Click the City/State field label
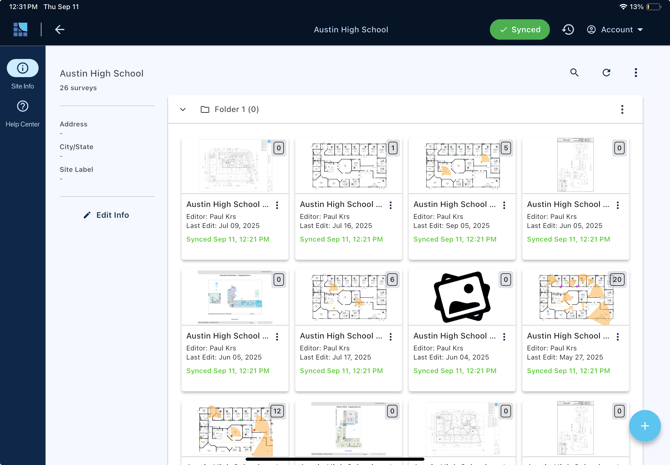The height and width of the screenshot is (465, 670). pyautogui.click(x=76, y=147)
